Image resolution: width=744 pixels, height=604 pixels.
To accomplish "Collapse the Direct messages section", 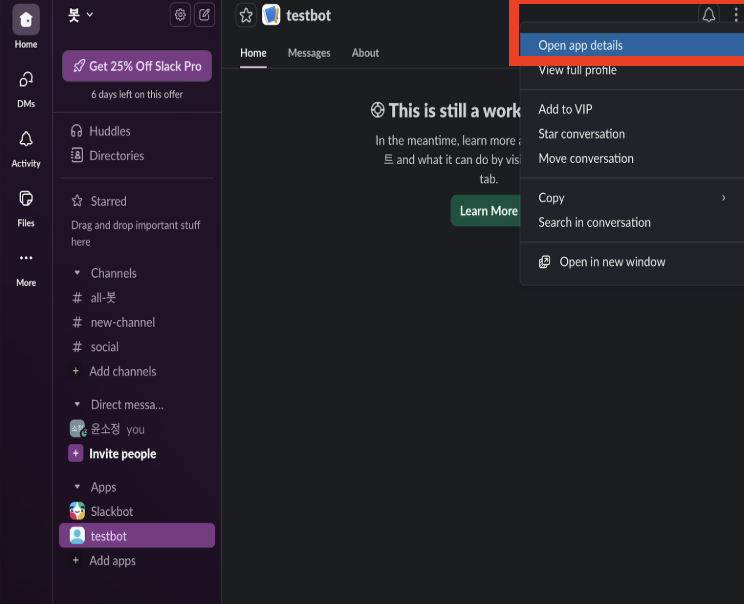I will tap(77, 404).
